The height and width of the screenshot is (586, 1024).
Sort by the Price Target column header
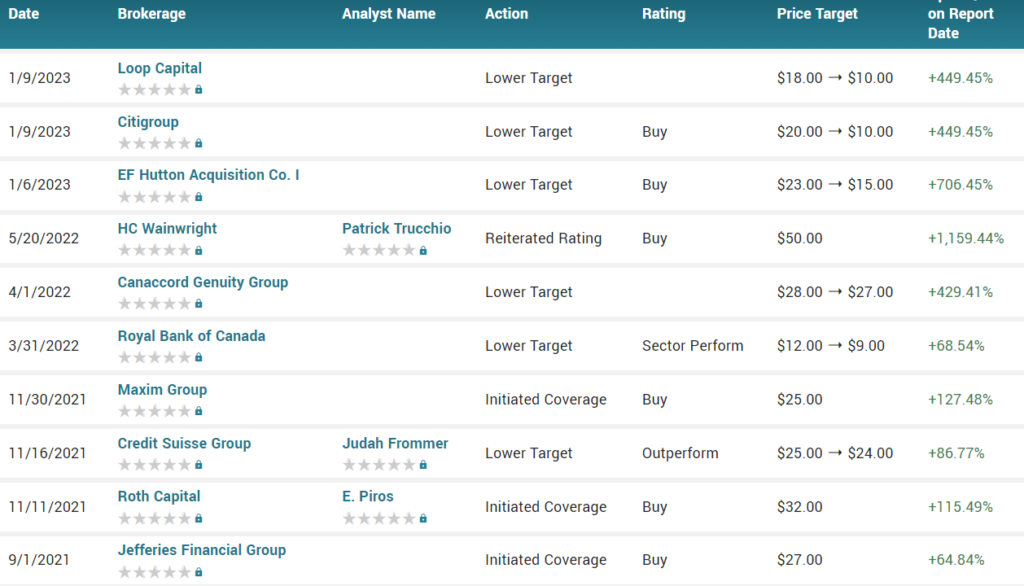click(817, 14)
